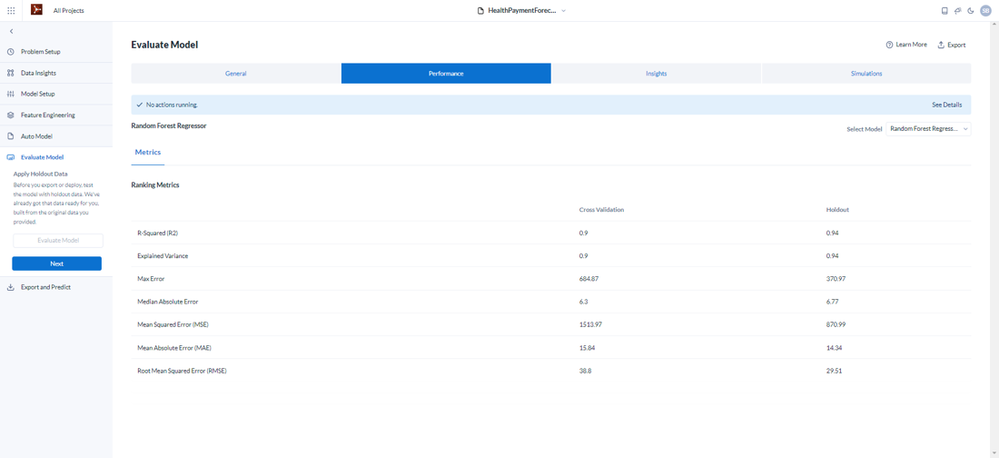
Task: Open Auto Model in the sidebar
Action: pos(36,136)
